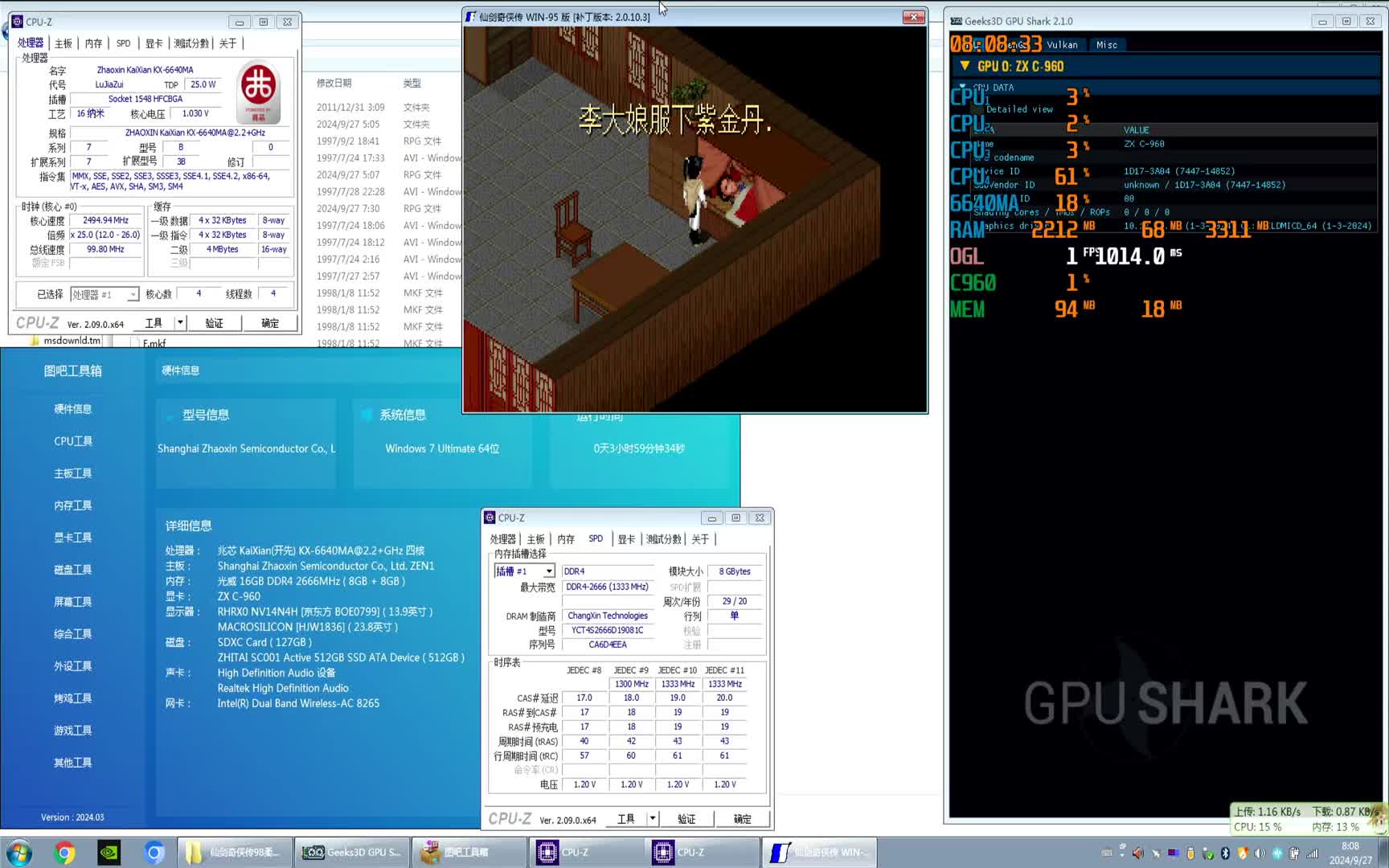
Task: Open the Misc tab in GPU Shark
Action: point(1106,45)
